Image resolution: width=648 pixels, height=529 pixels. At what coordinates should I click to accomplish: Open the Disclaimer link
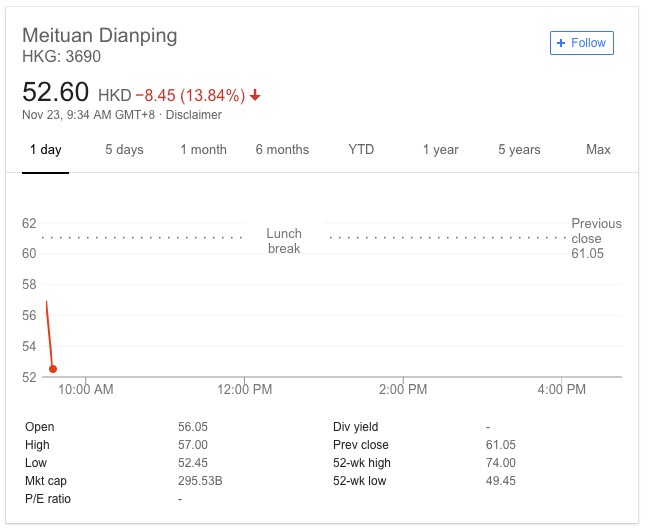coord(193,114)
